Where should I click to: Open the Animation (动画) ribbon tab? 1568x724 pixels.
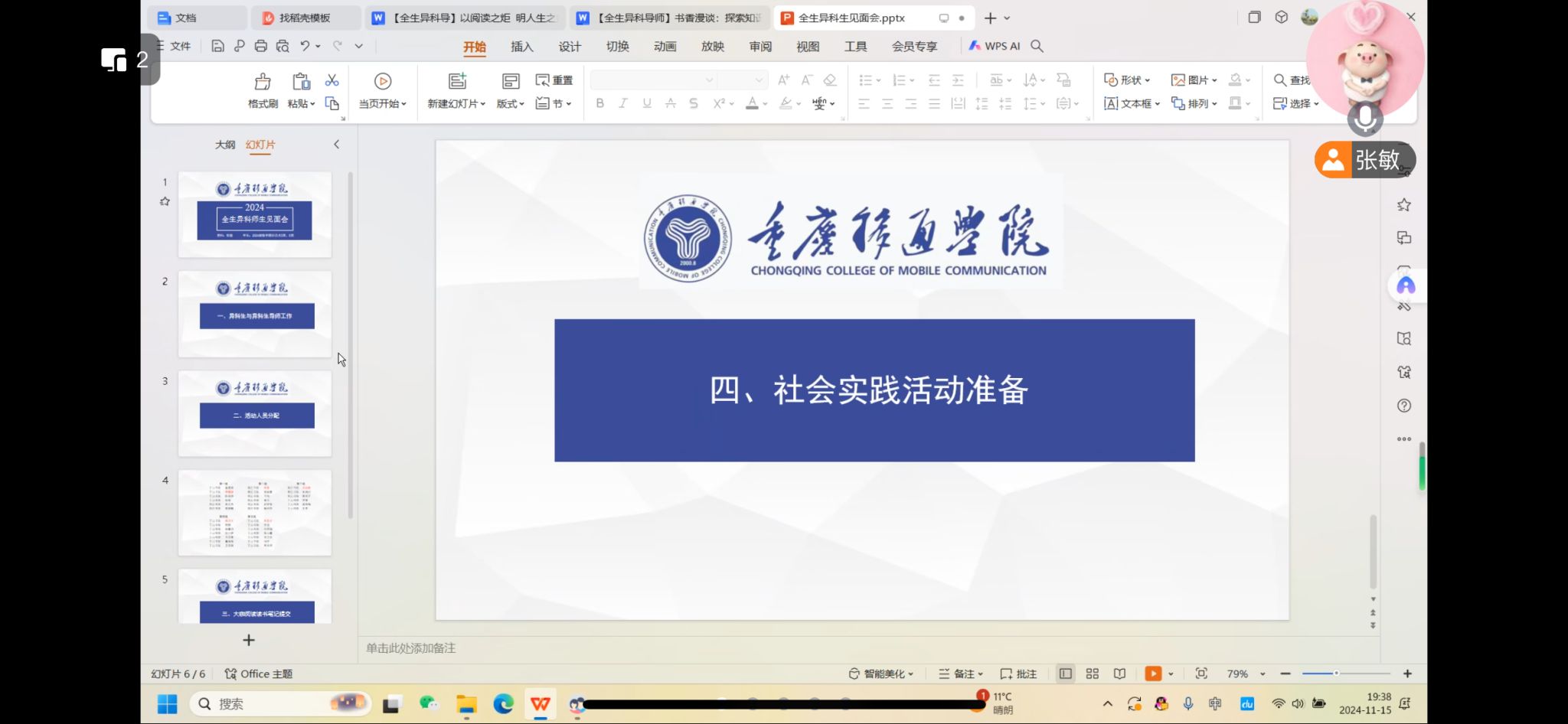[665, 47]
